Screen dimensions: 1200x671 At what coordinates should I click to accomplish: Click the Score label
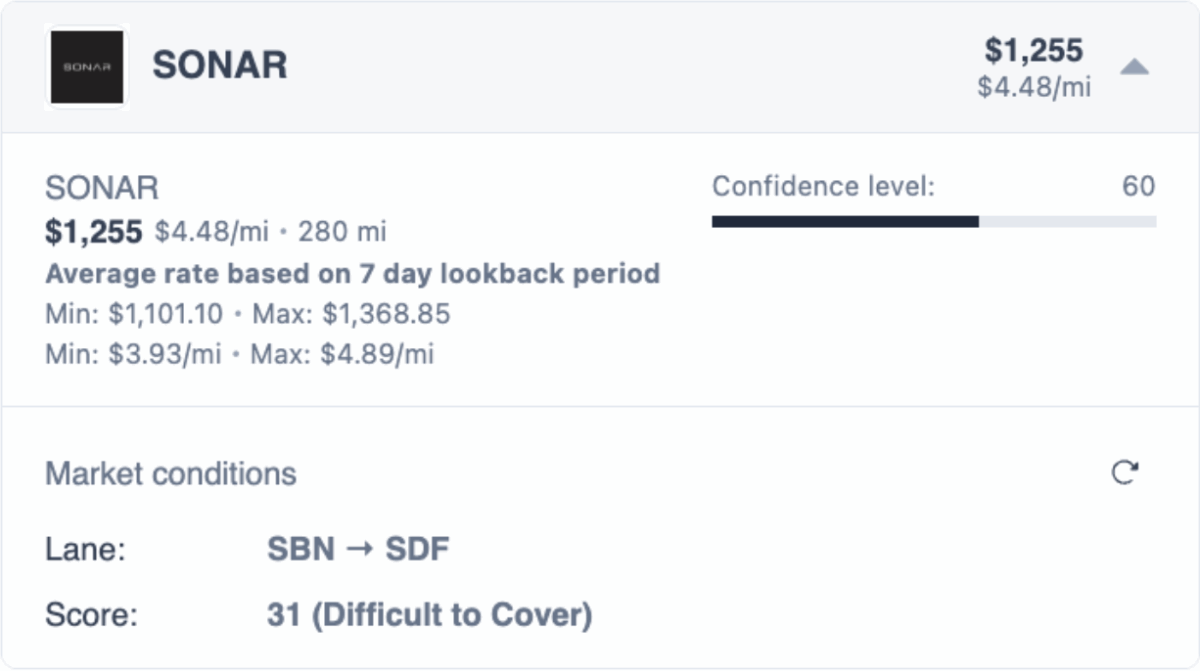(91, 615)
